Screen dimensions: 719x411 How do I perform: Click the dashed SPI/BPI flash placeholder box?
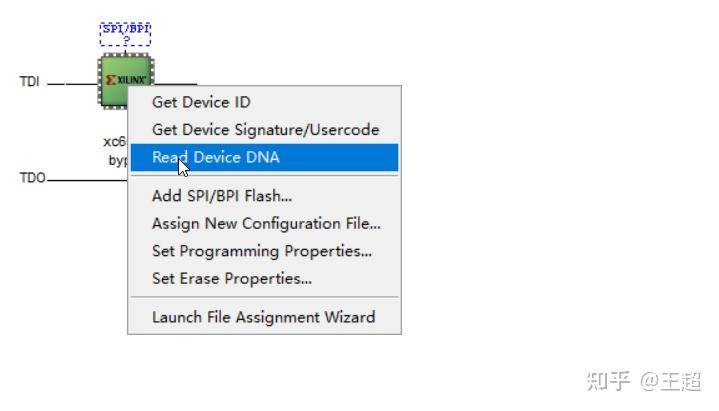(x=126, y=34)
